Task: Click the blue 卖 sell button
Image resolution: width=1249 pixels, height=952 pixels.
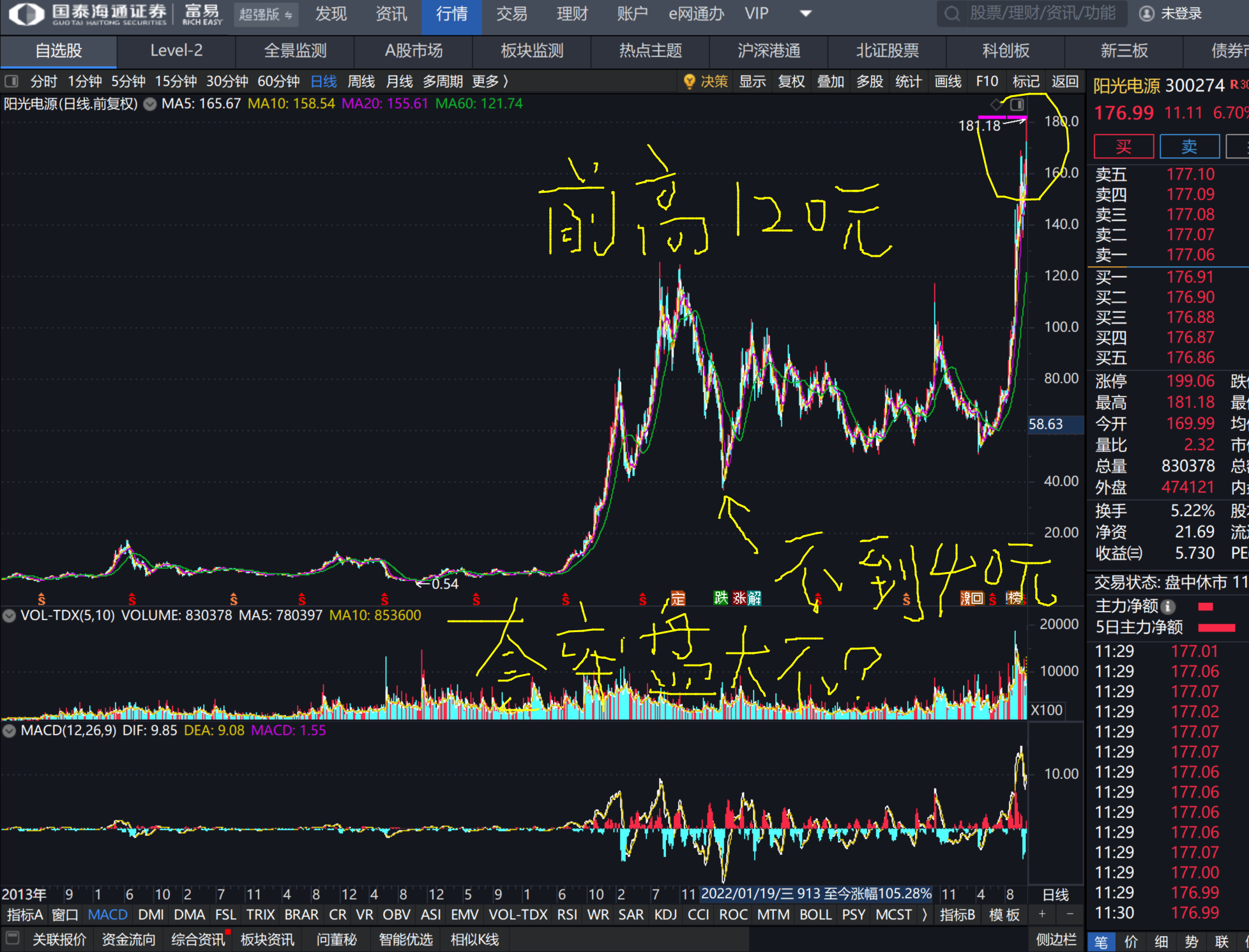Action: (1189, 146)
